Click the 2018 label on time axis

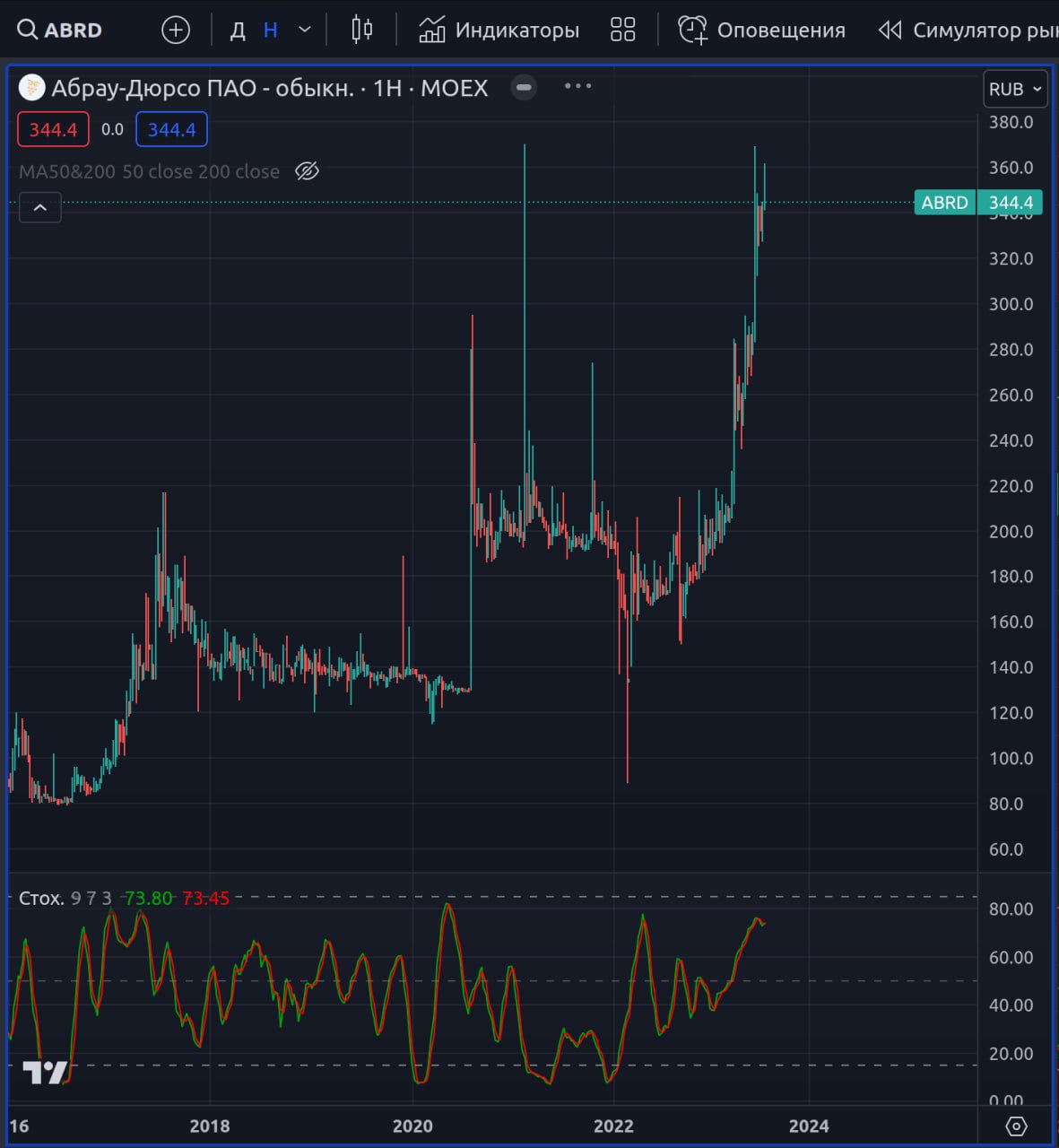tap(210, 1126)
